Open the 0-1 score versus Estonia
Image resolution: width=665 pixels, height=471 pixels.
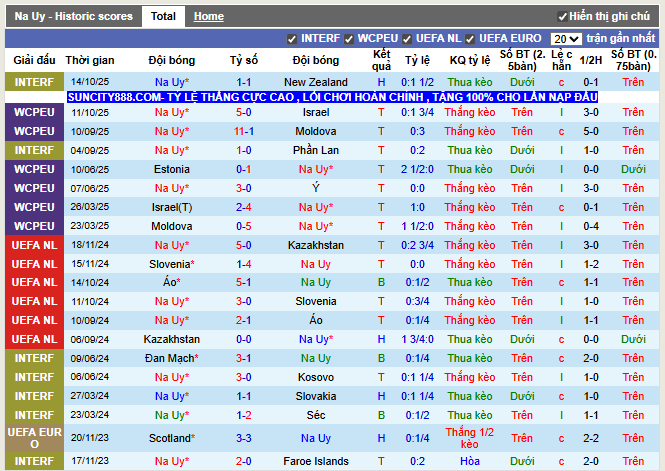[244, 169]
